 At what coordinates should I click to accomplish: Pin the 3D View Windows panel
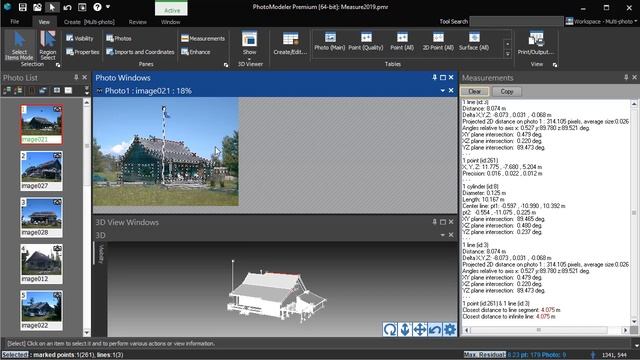pyautogui.click(x=434, y=222)
